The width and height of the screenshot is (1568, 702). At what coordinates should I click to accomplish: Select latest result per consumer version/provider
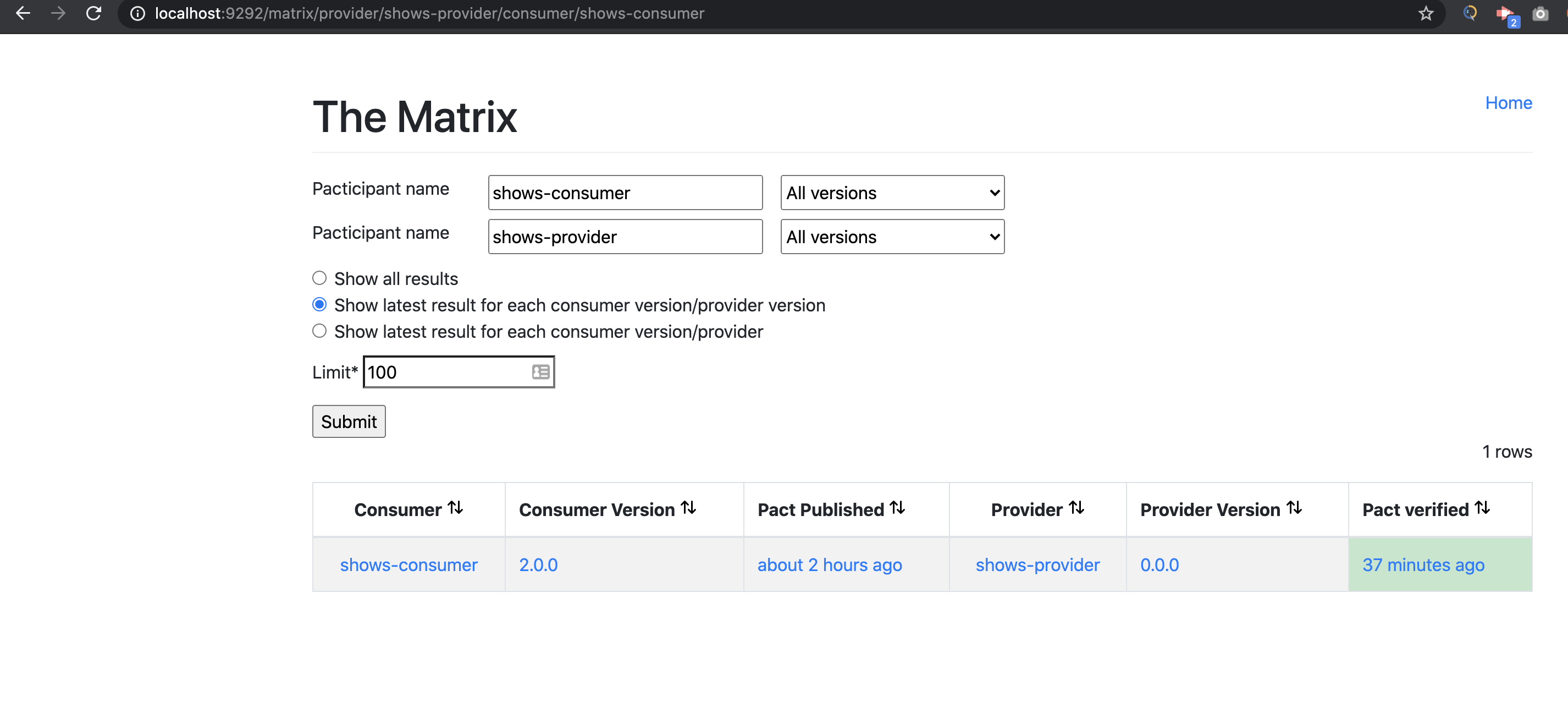319,331
